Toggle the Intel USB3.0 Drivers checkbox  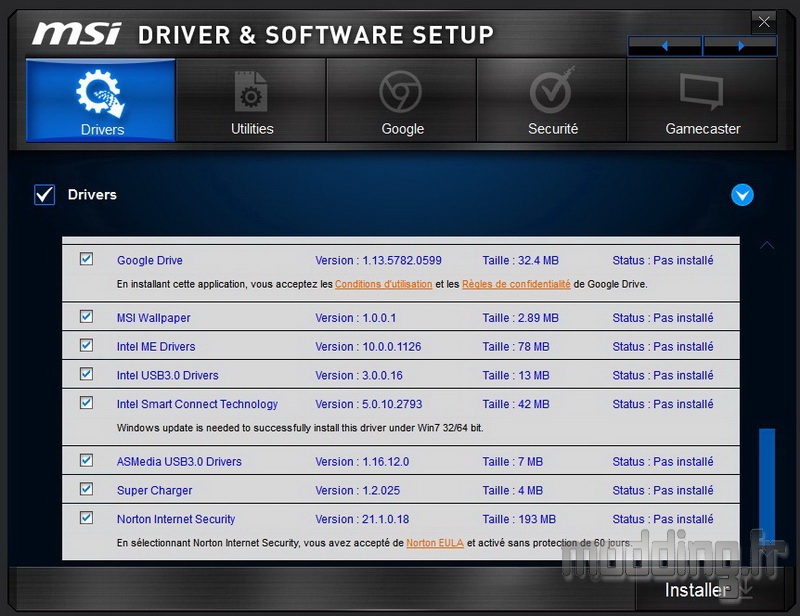click(x=86, y=374)
